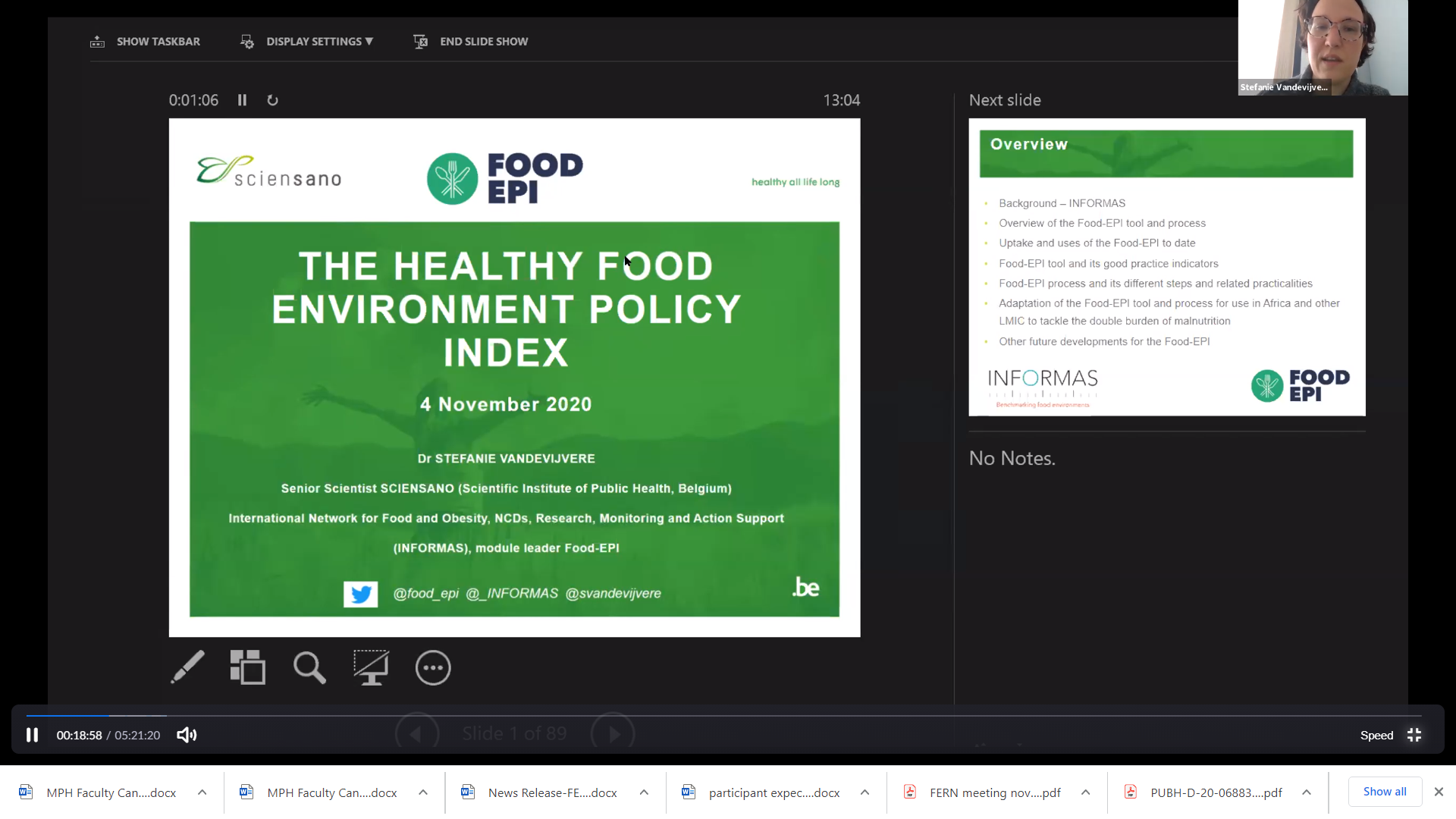The image size is (1456, 819).
Task: Seek along the video progress bar
Action: [x=723, y=715]
